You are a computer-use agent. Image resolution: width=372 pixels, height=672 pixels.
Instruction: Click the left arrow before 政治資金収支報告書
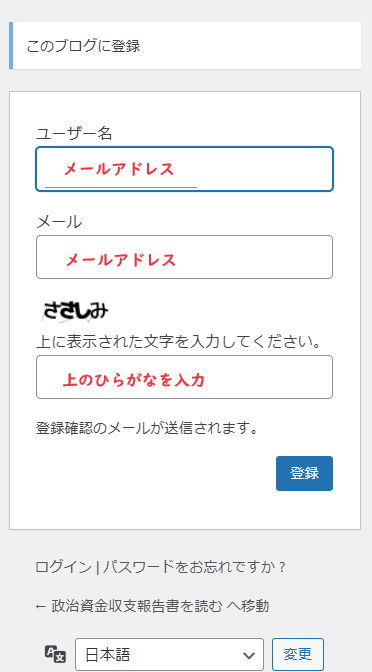pos(41,606)
